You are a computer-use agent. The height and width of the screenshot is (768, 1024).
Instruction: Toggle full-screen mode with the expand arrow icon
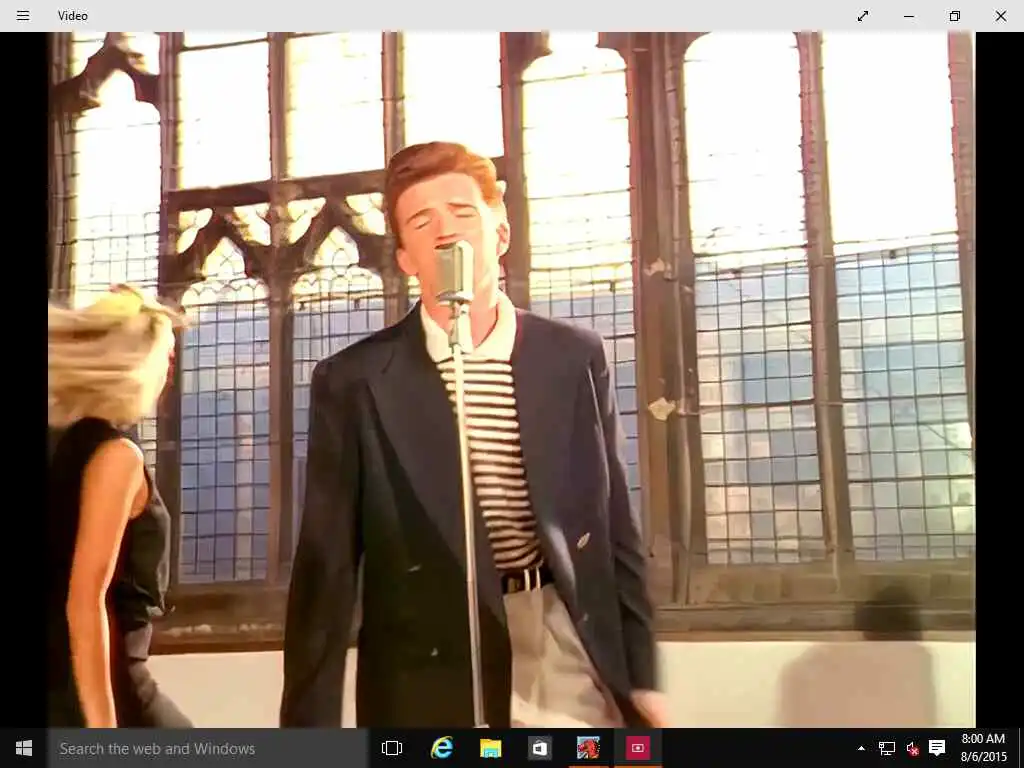coord(863,16)
